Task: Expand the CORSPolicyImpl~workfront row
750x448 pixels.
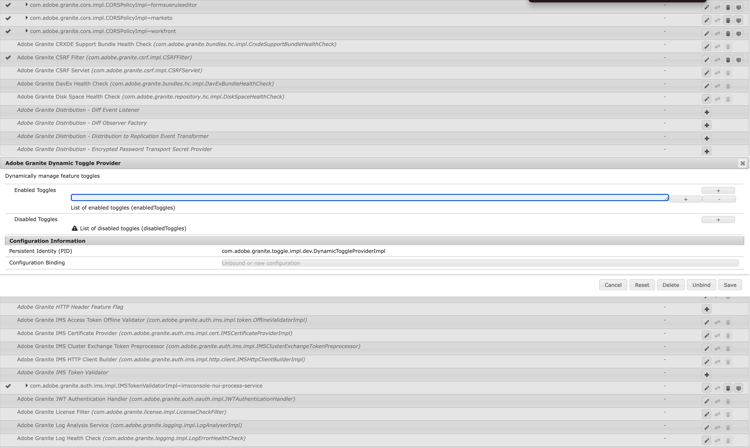Action: pyautogui.click(x=26, y=31)
